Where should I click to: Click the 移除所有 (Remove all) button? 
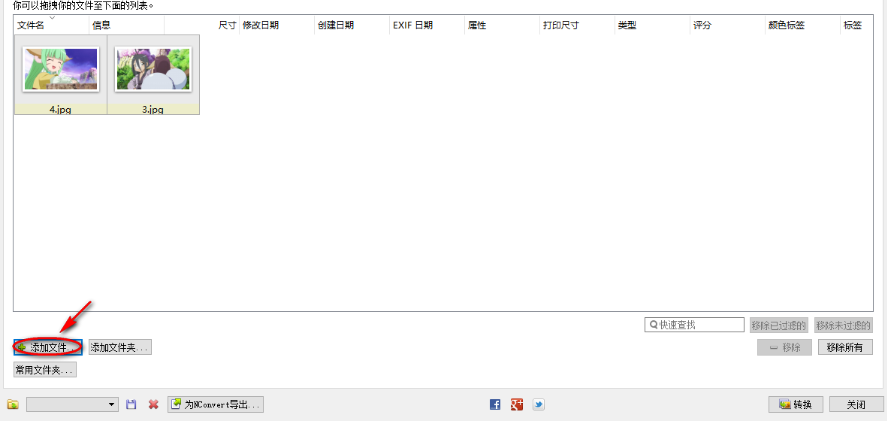click(845, 347)
